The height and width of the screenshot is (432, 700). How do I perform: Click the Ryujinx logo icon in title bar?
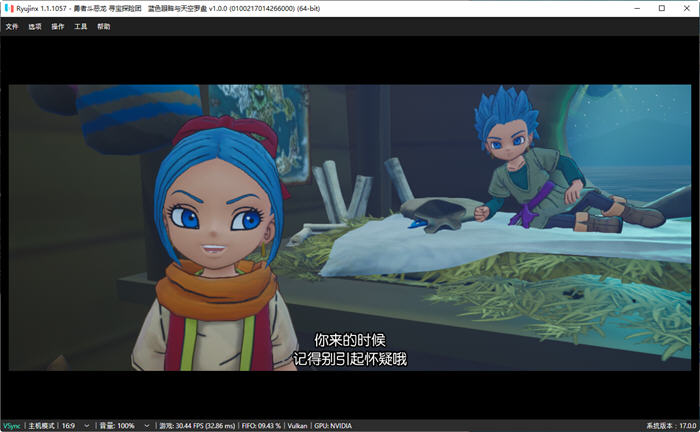coord(9,8)
